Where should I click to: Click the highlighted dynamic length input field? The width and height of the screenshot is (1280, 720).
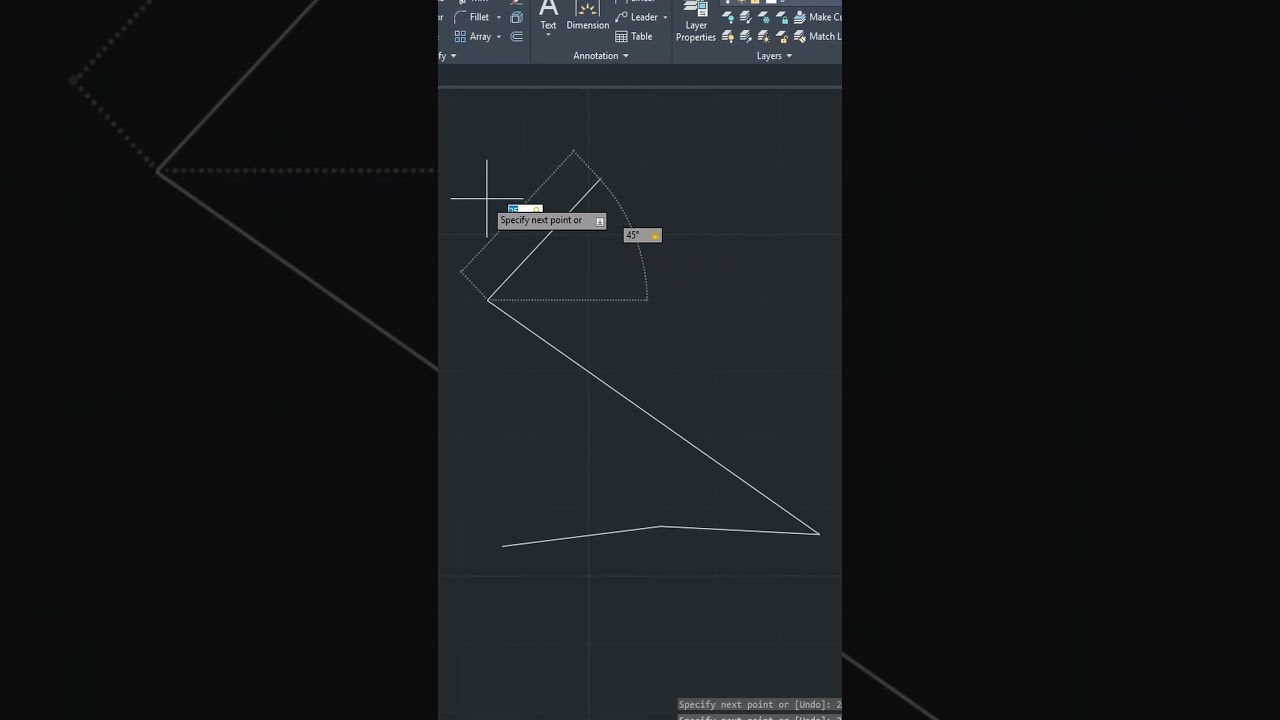click(x=525, y=210)
